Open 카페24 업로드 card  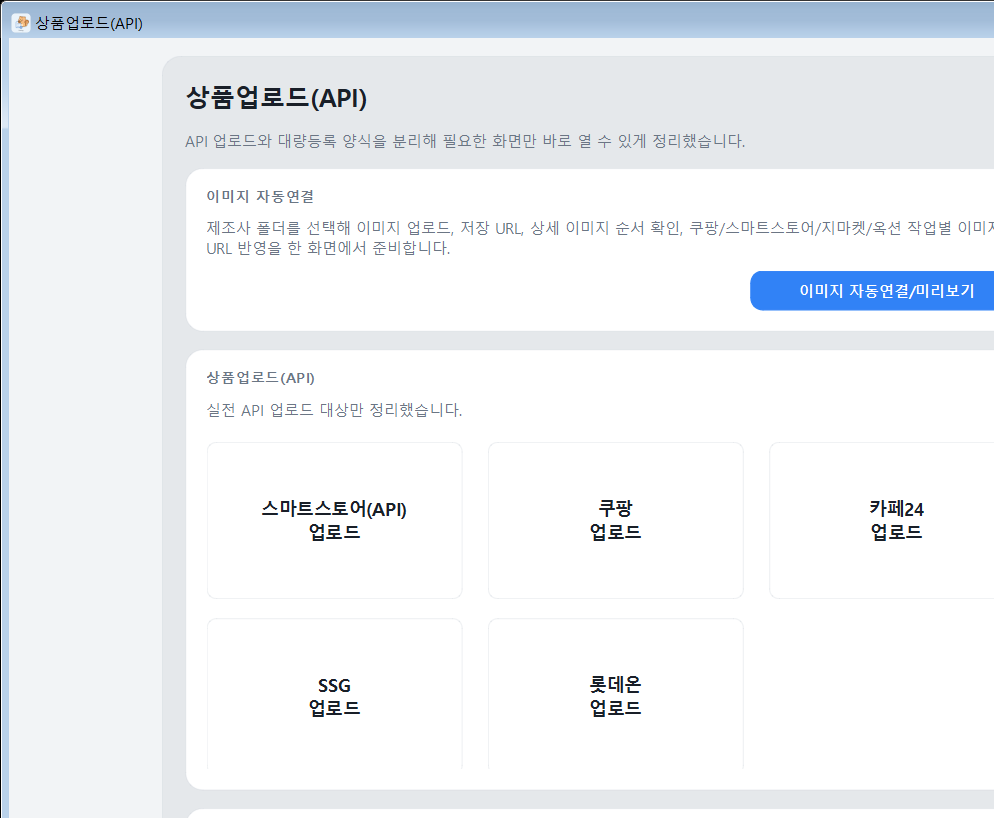(x=882, y=521)
